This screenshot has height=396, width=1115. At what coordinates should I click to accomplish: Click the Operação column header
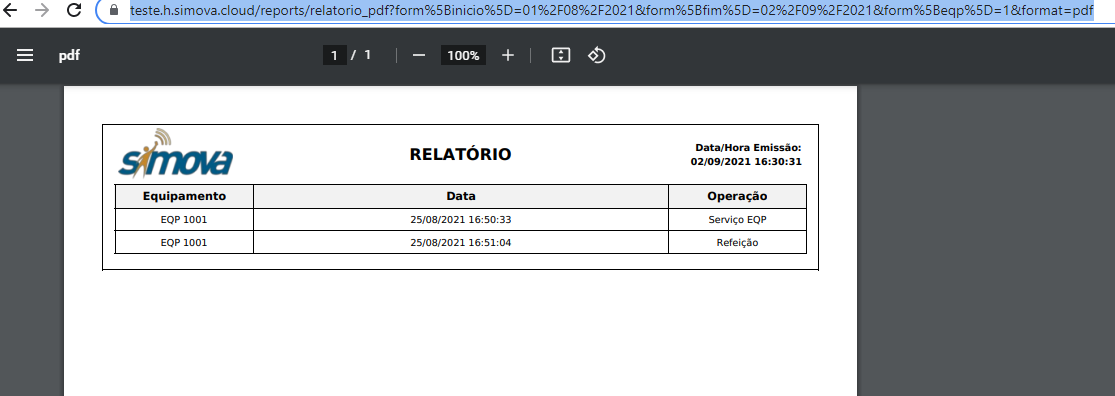(737, 196)
